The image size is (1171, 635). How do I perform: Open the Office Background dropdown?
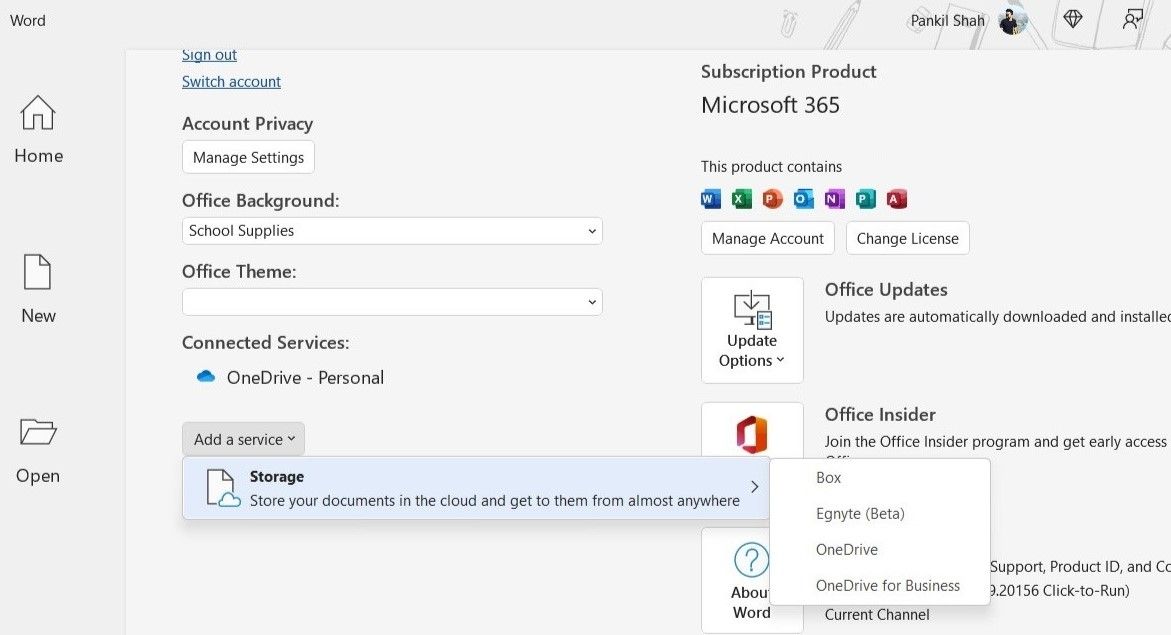[x=392, y=231]
